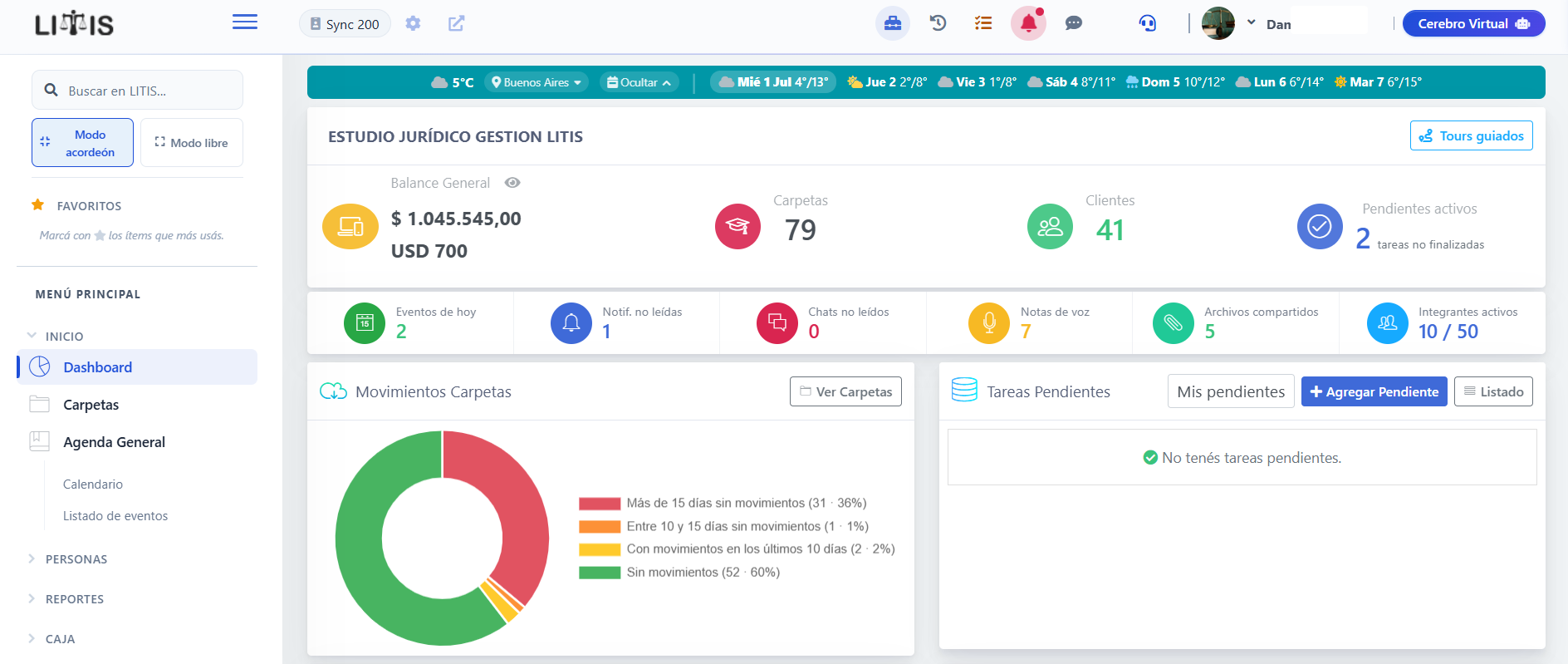Open Notas de voz microphone icon
1568x664 pixels.
tap(989, 323)
